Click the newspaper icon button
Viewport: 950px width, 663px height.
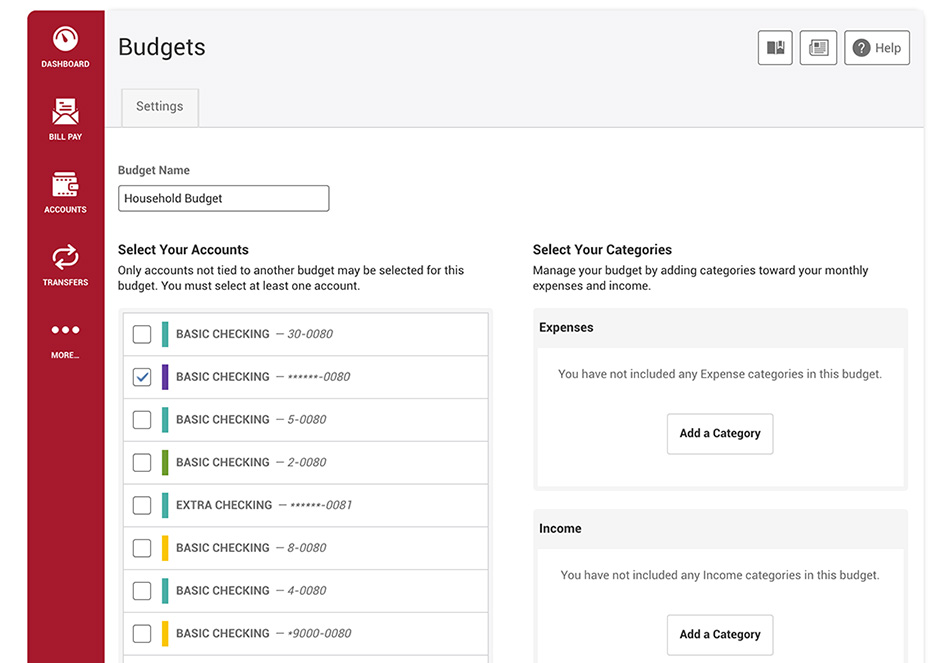pos(818,48)
